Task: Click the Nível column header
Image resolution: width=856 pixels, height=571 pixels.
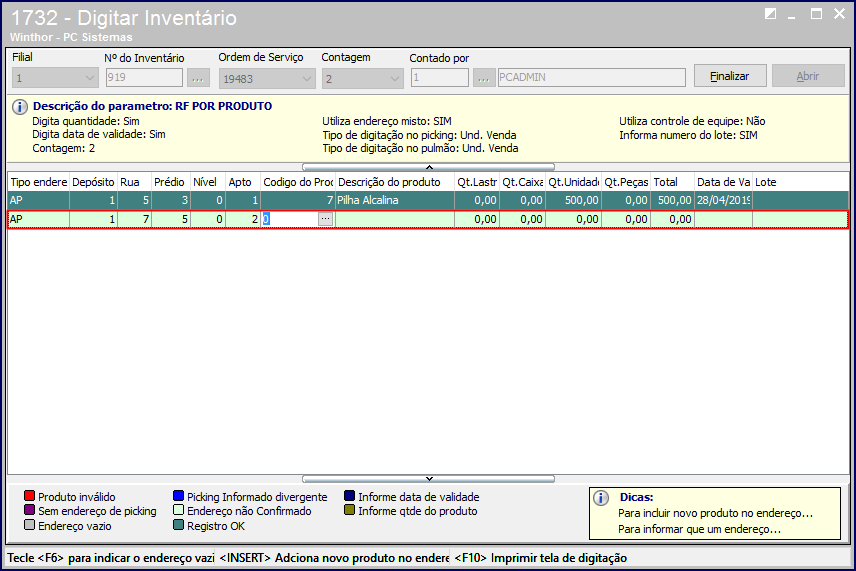Action: [208, 182]
